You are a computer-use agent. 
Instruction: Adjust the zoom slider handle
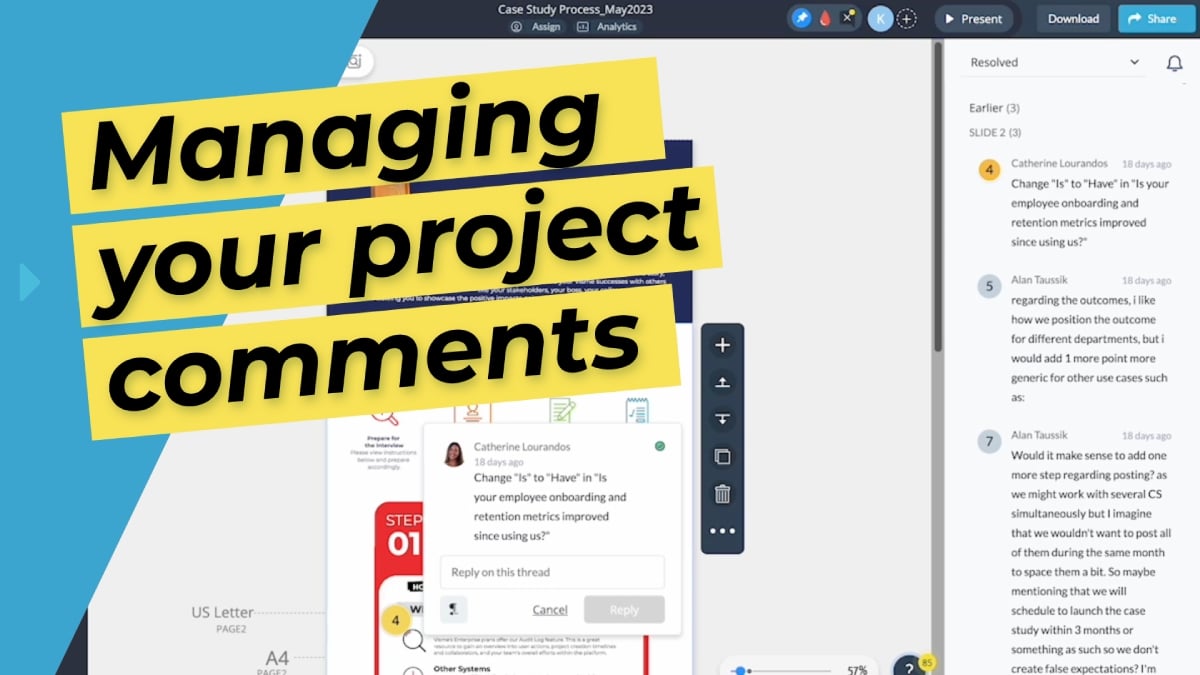(739, 670)
